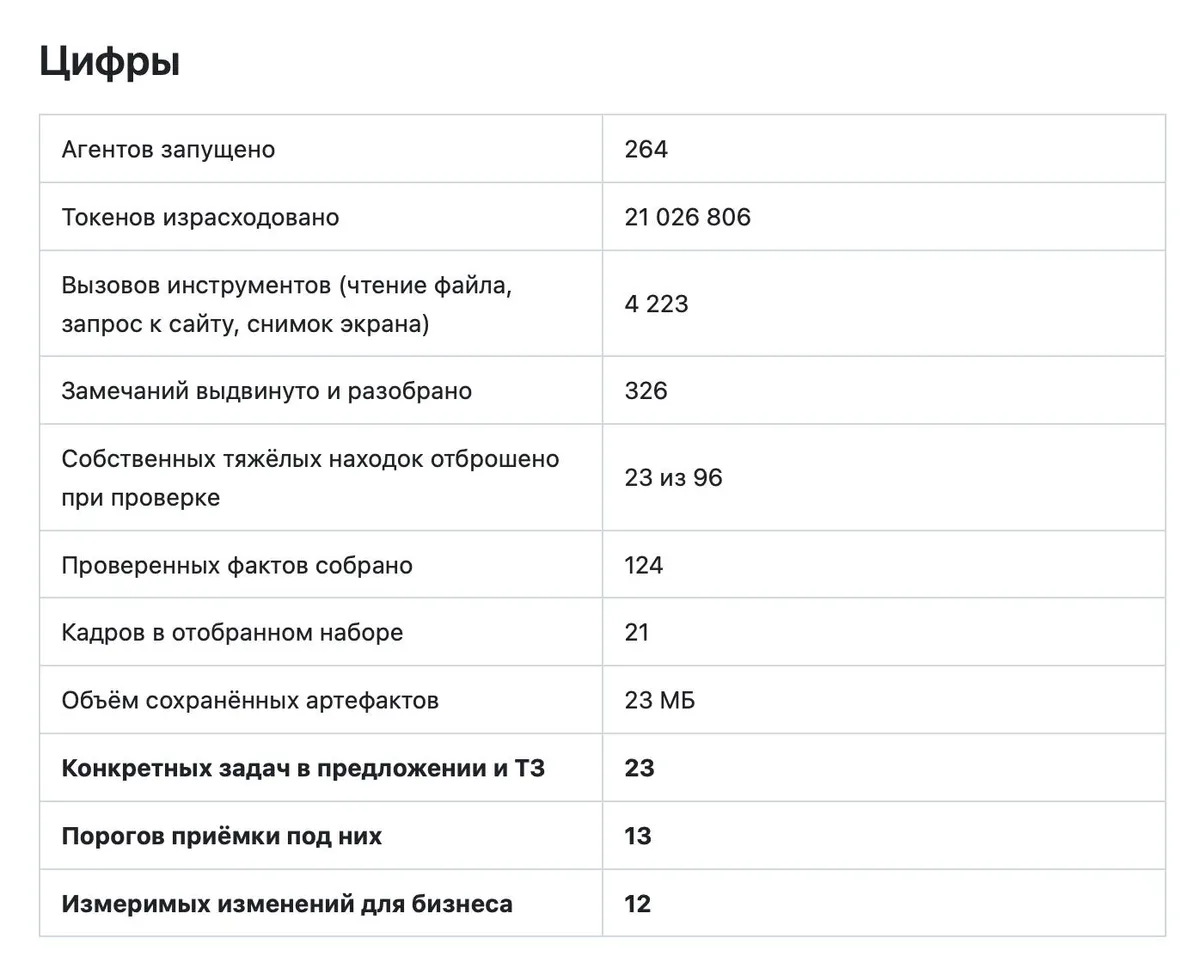This screenshot has height=970, width=1200.
Task: Click the value '264'
Action: click(646, 149)
